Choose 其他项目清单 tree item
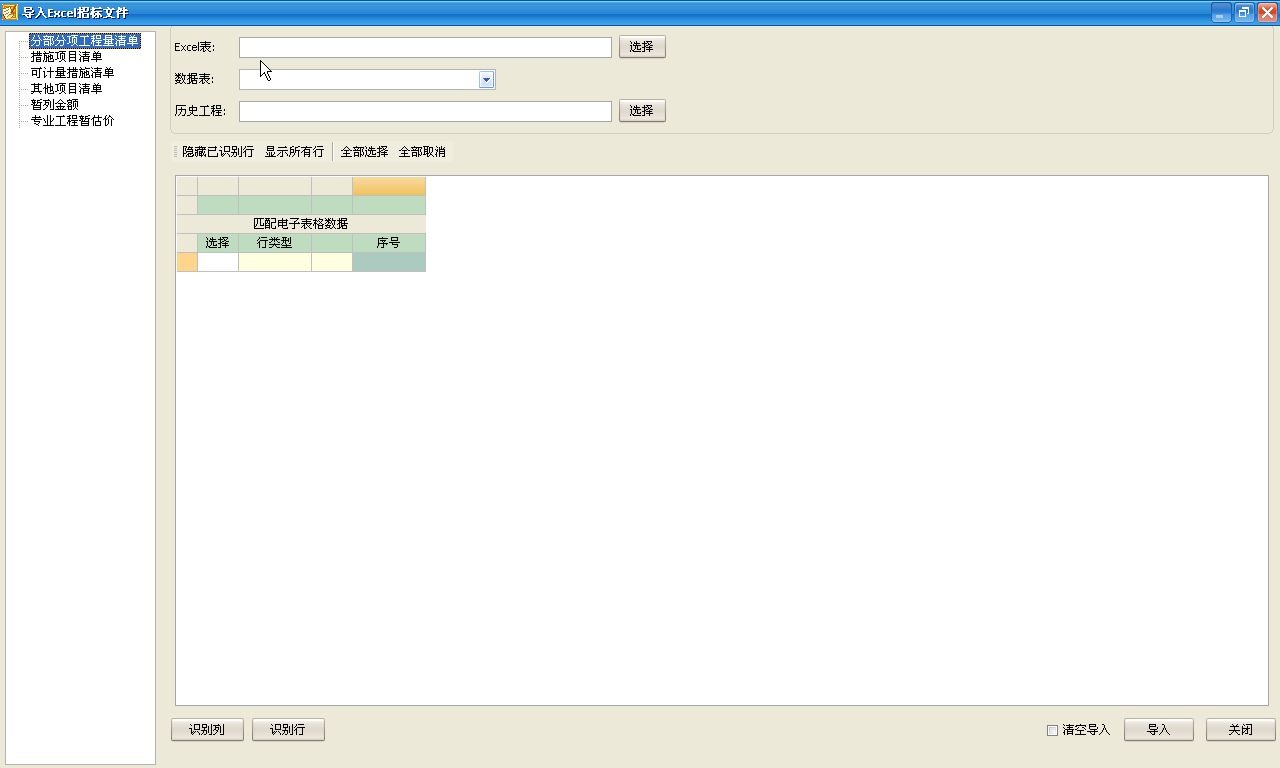 coord(66,89)
